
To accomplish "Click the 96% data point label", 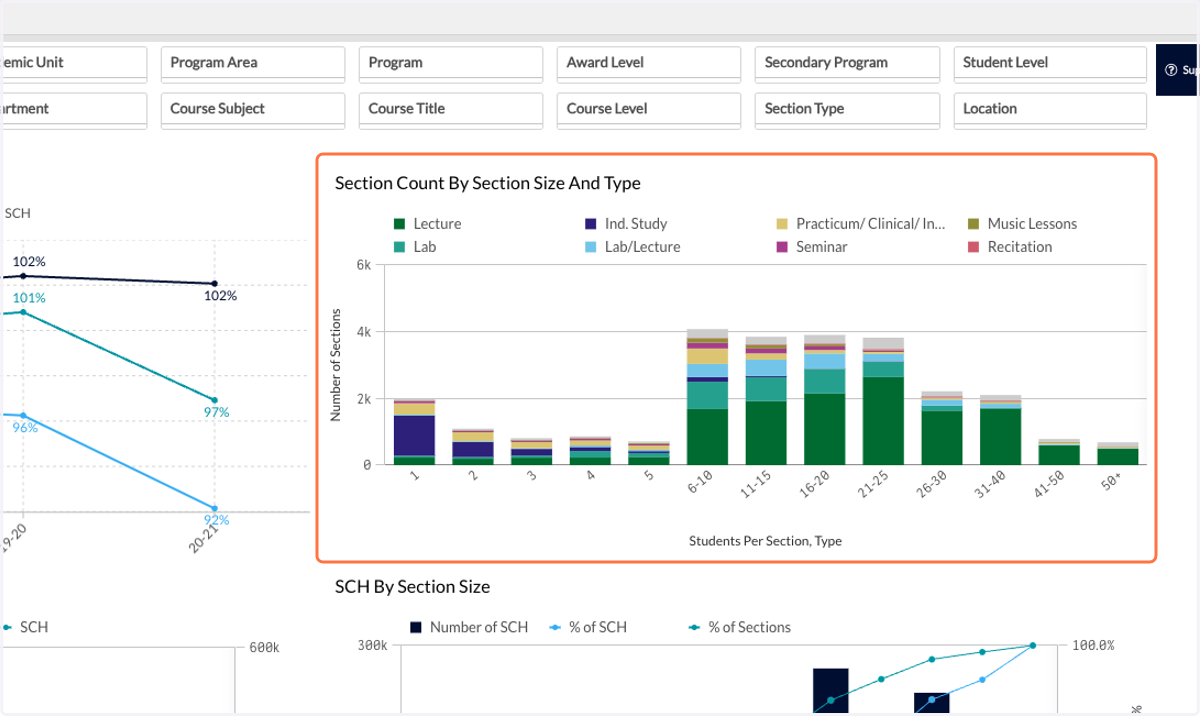I will click(x=26, y=427).
